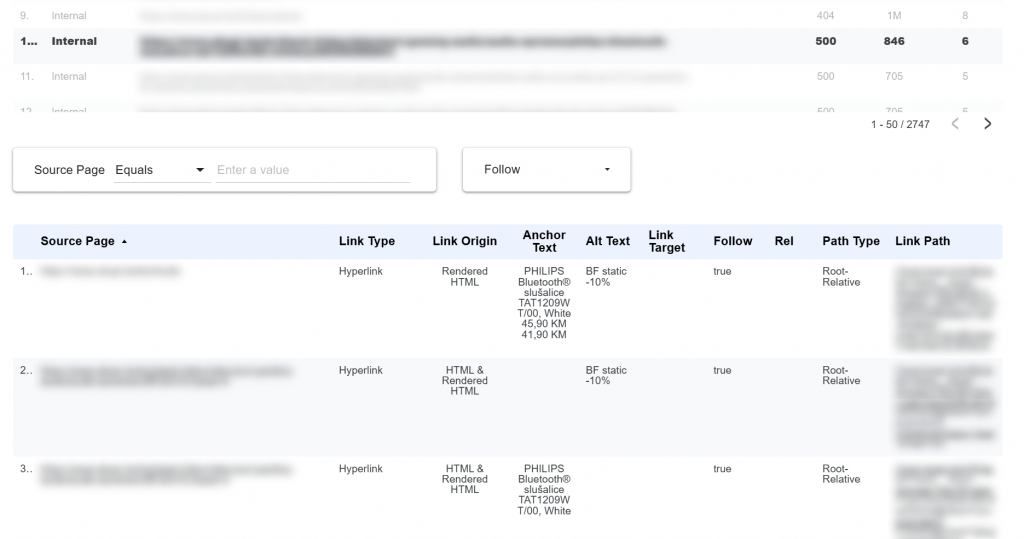Select Internal row with 404 status

click(x=69, y=16)
